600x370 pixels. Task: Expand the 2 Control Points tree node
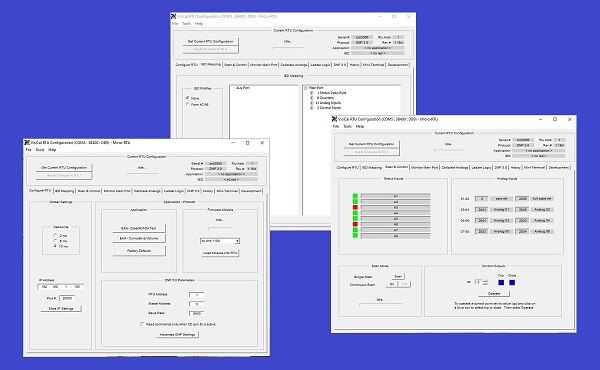coord(311,108)
